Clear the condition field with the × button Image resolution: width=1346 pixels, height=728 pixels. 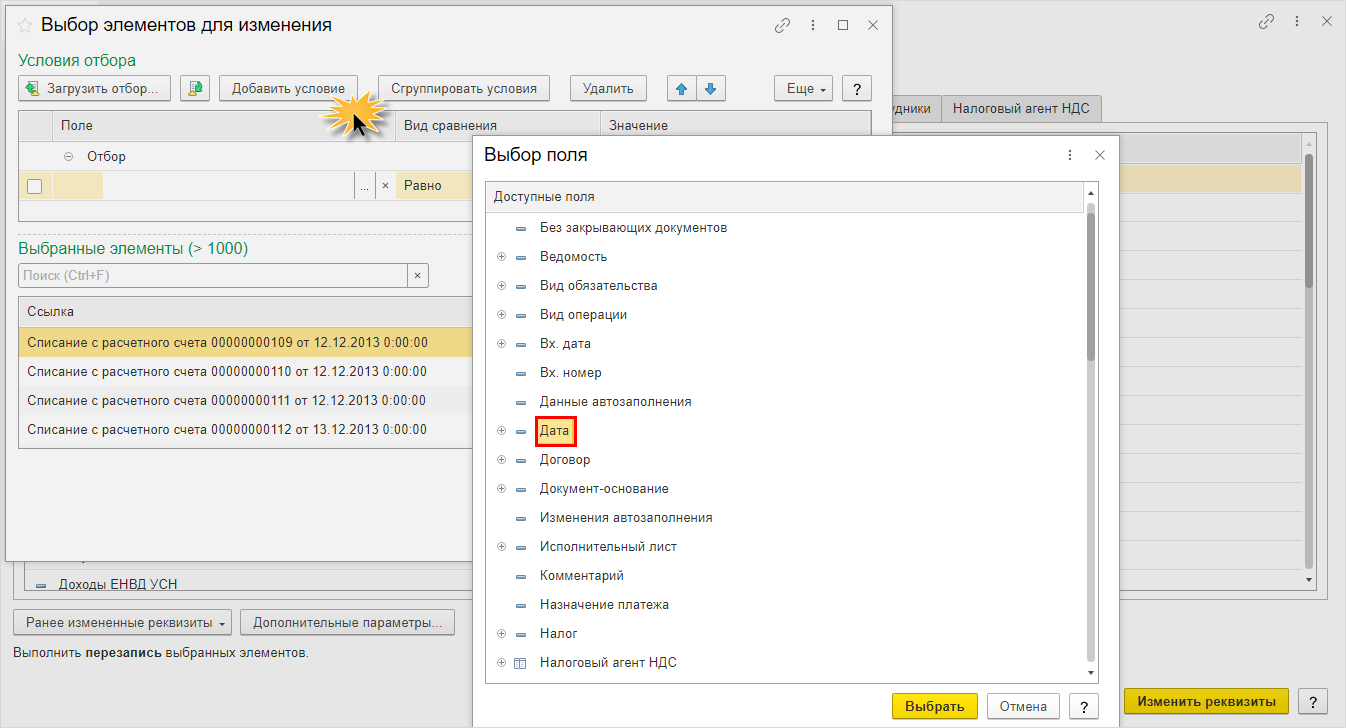[x=385, y=186]
